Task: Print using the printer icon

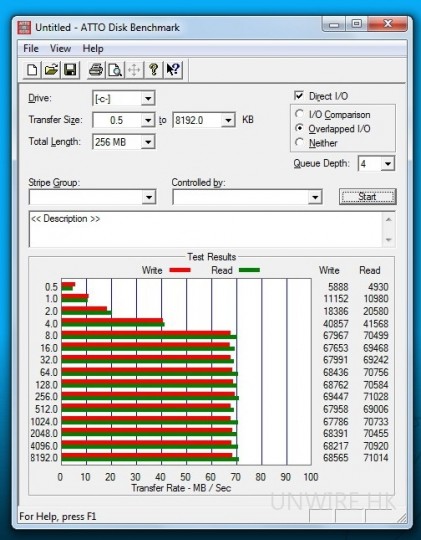Action: click(x=96, y=70)
